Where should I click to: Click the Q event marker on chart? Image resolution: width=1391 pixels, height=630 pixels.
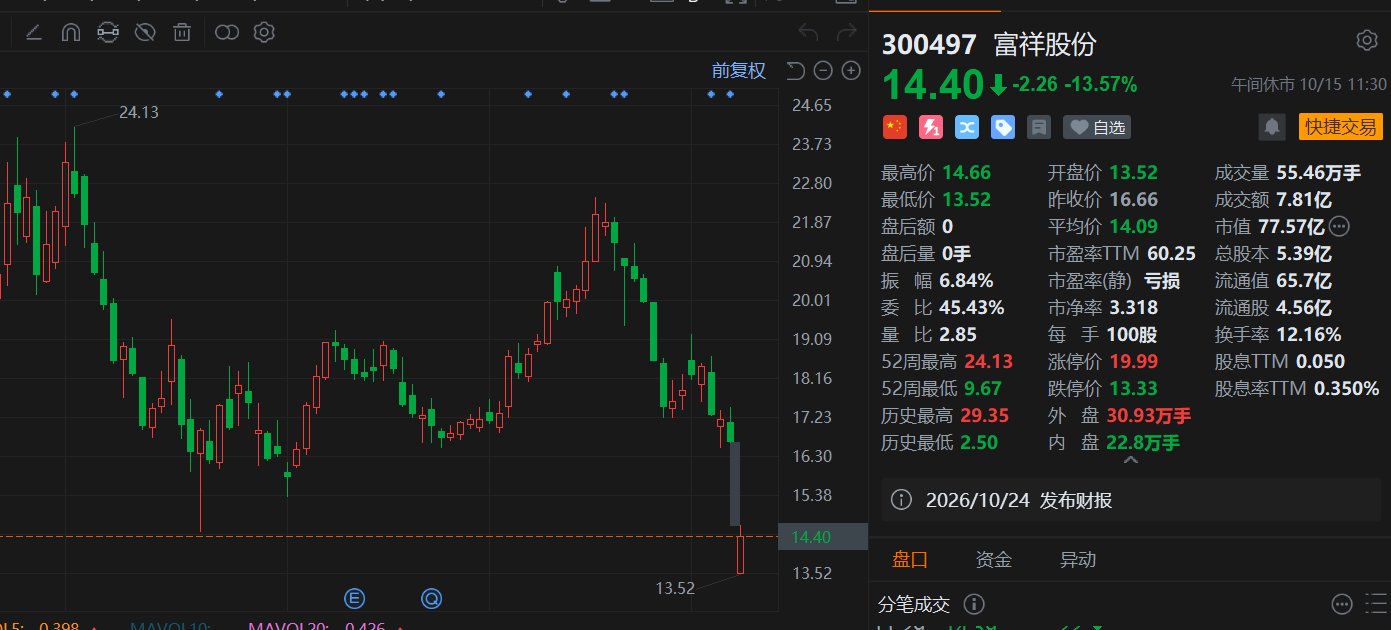click(x=431, y=599)
